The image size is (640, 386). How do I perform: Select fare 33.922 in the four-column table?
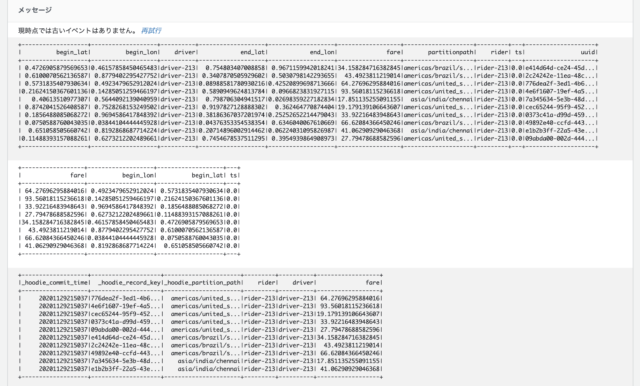coord(54,206)
